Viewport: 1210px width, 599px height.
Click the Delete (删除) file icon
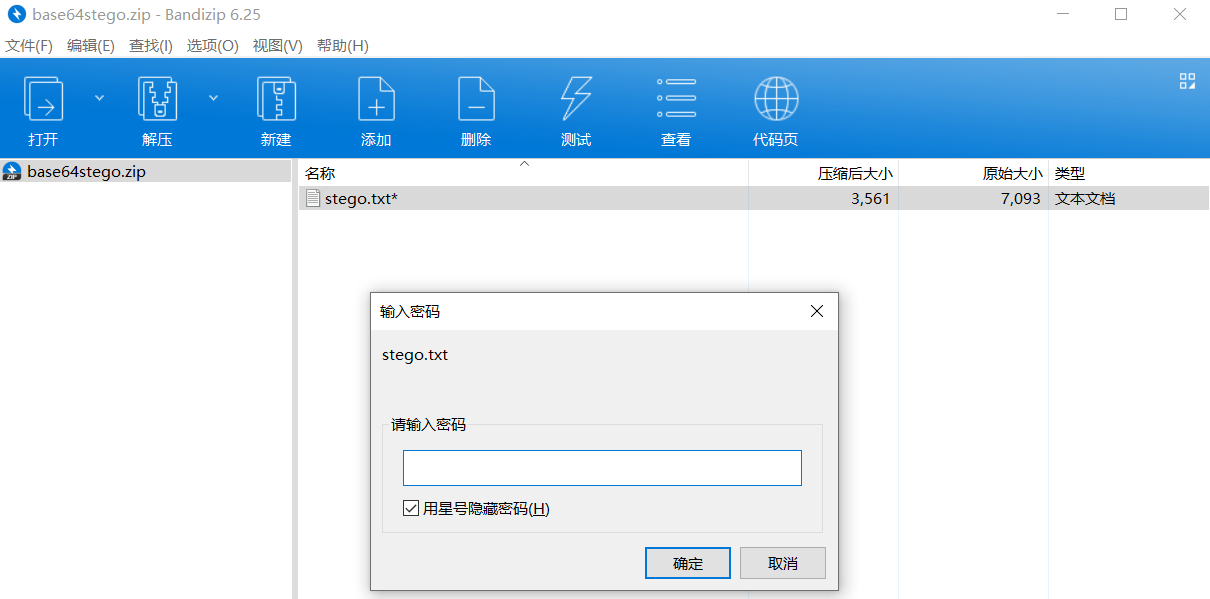tap(476, 99)
